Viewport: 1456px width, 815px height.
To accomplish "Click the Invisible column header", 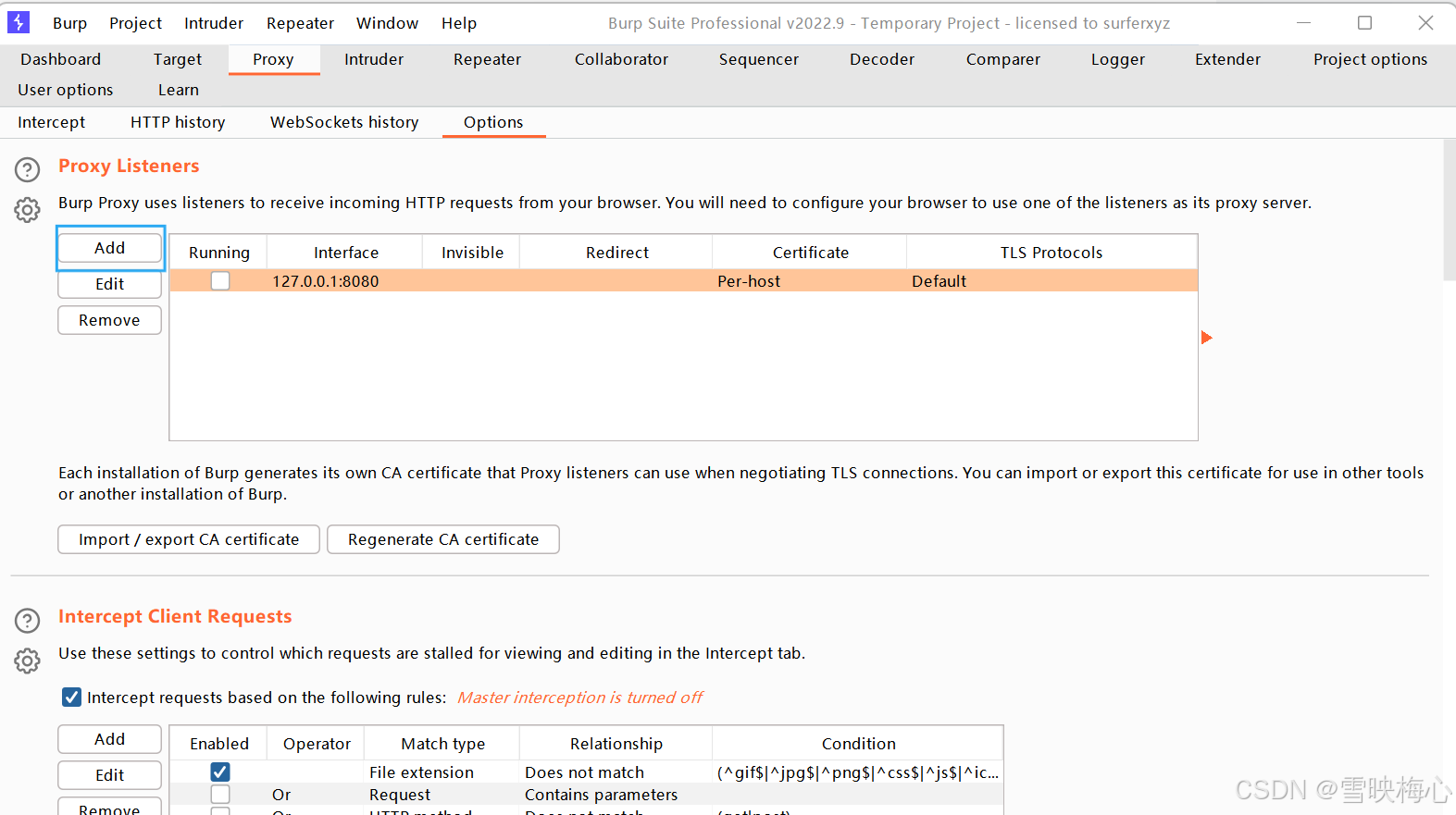I will pos(472,253).
